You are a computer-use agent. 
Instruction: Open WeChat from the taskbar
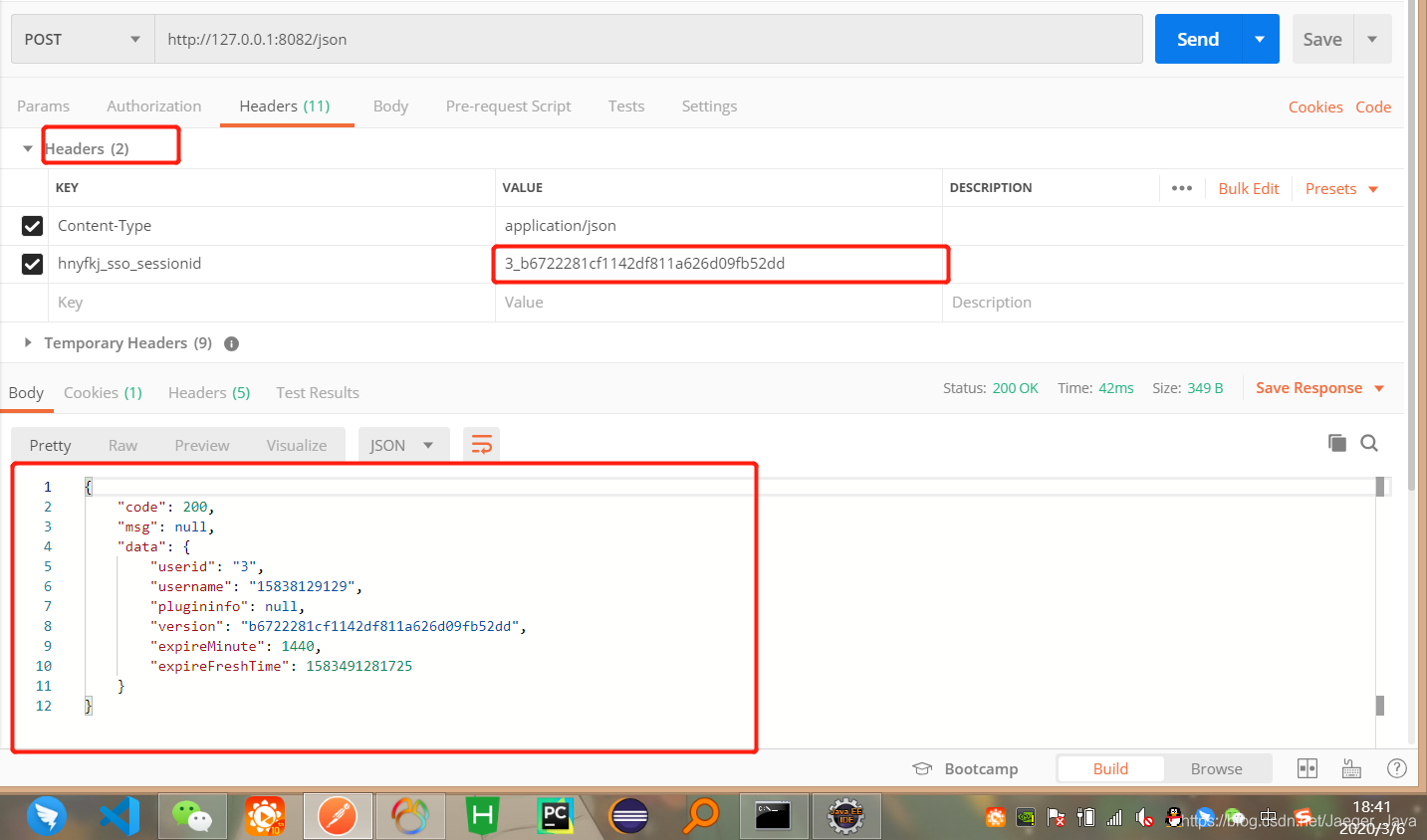pyautogui.click(x=192, y=816)
